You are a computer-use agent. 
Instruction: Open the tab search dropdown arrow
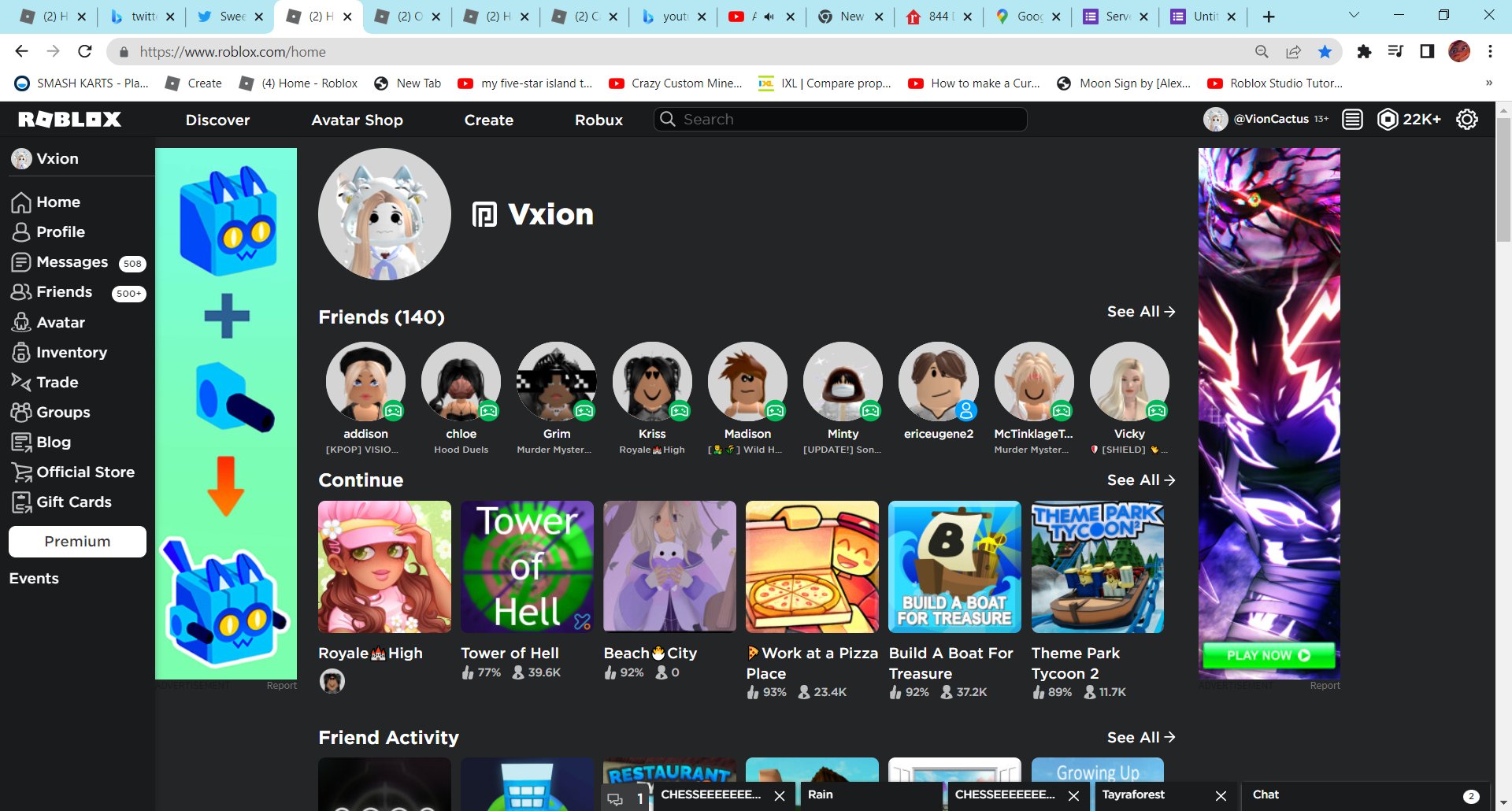pos(1354,15)
